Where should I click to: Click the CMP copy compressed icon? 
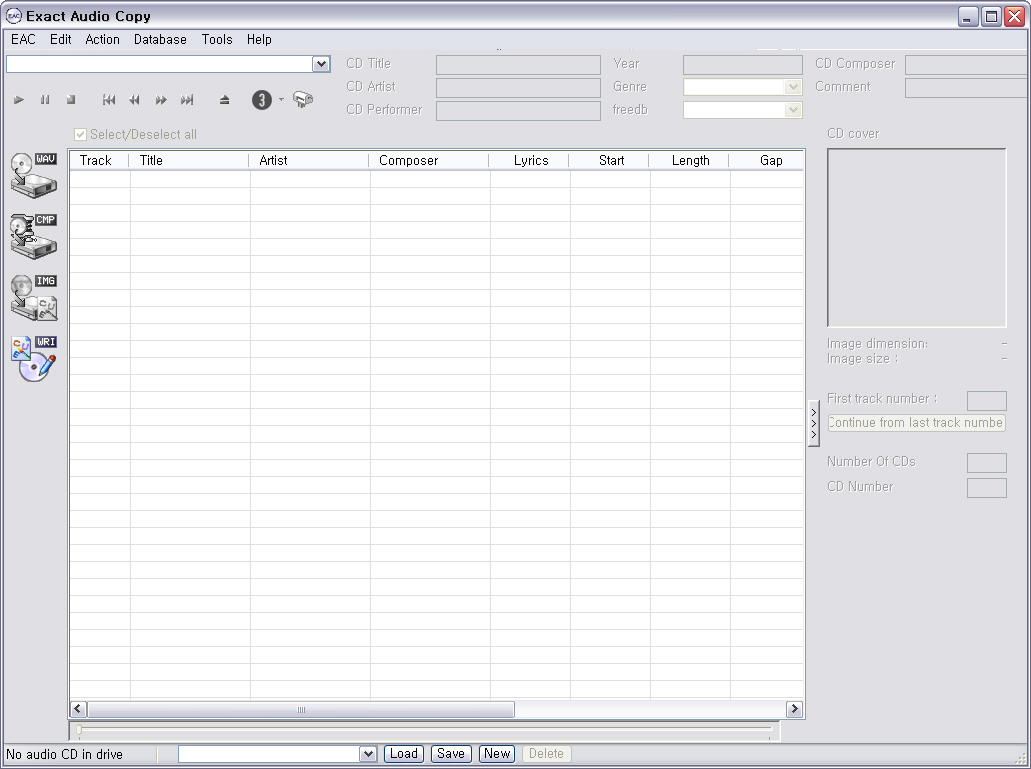[34, 236]
